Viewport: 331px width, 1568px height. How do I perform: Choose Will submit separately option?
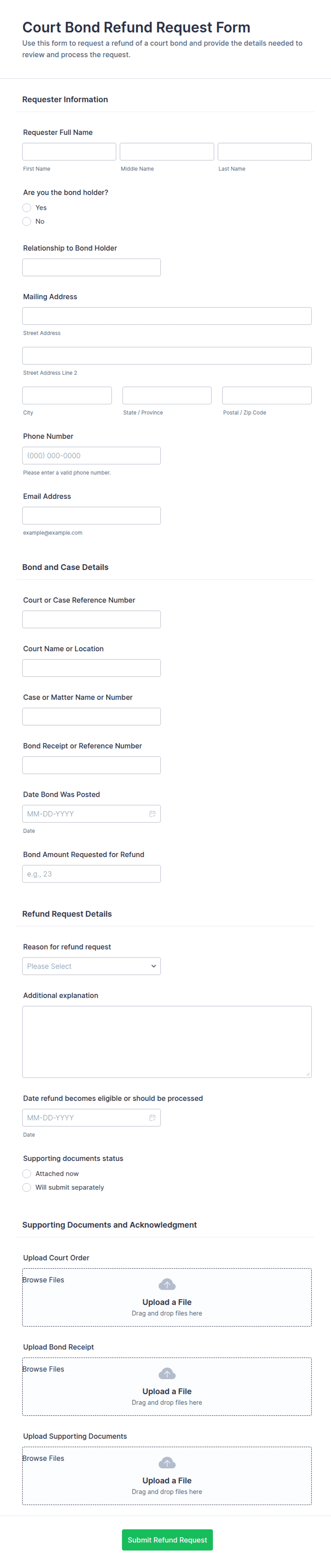(27, 1188)
